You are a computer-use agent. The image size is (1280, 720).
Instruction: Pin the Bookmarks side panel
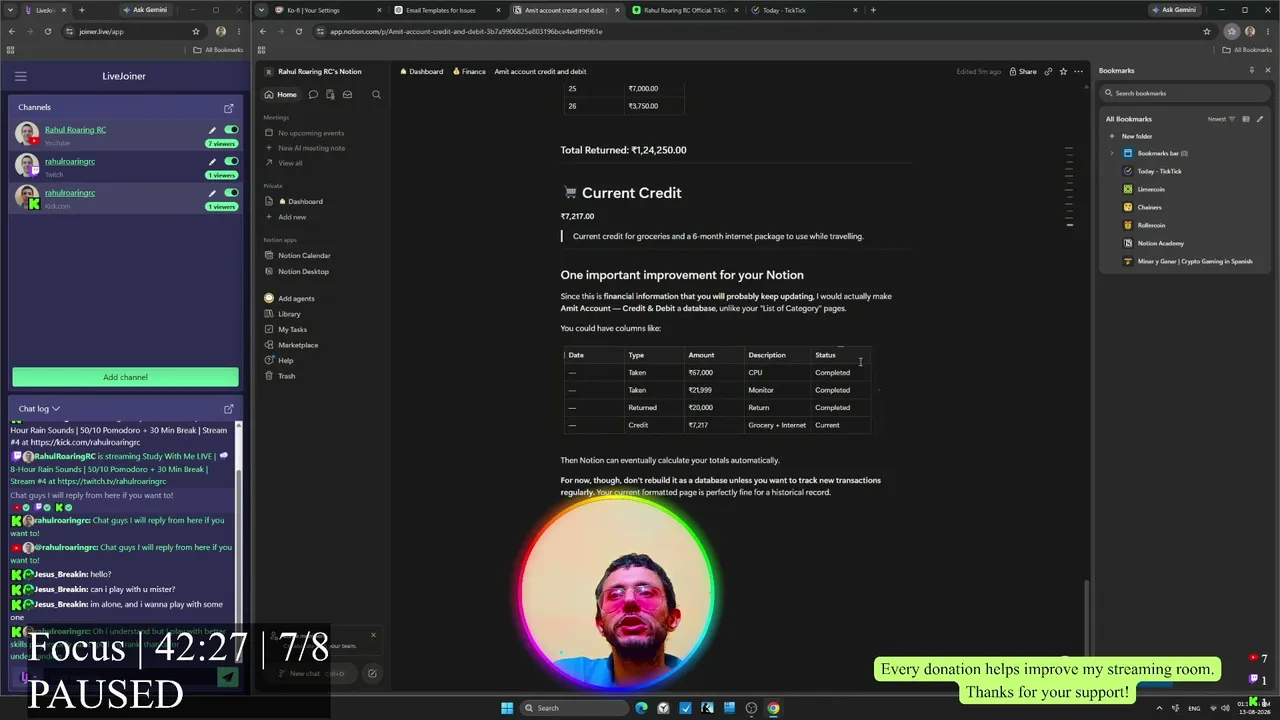pyautogui.click(x=1252, y=71)
